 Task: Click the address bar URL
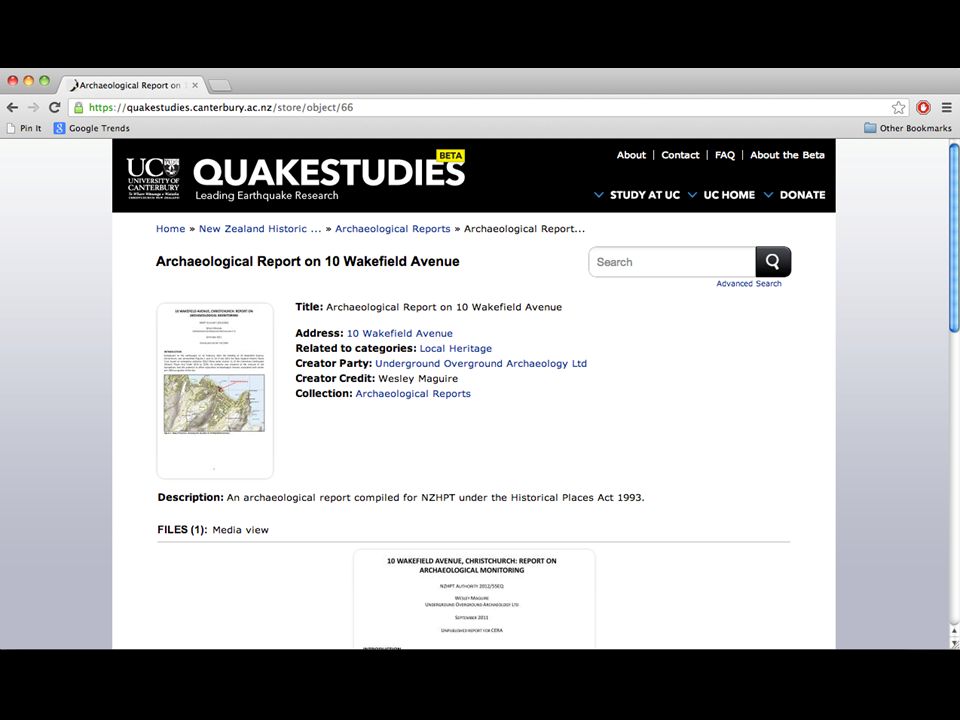click(220, 108)
